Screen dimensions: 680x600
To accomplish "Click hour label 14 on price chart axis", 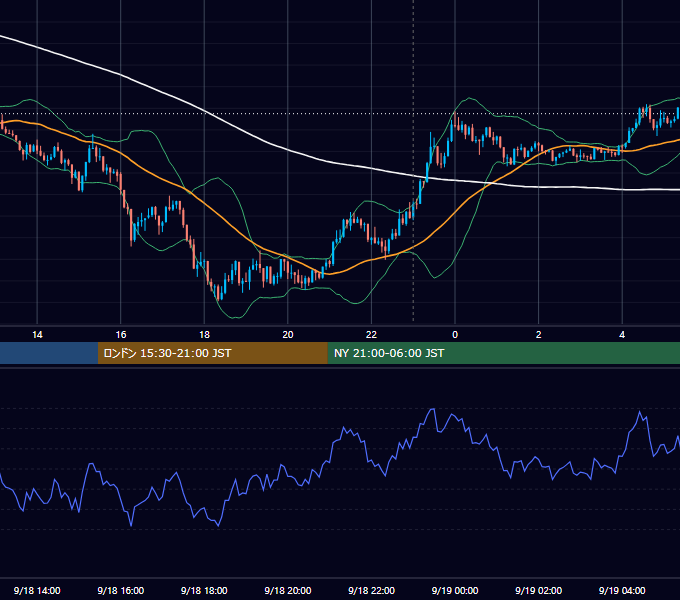I will pos(37,335).
